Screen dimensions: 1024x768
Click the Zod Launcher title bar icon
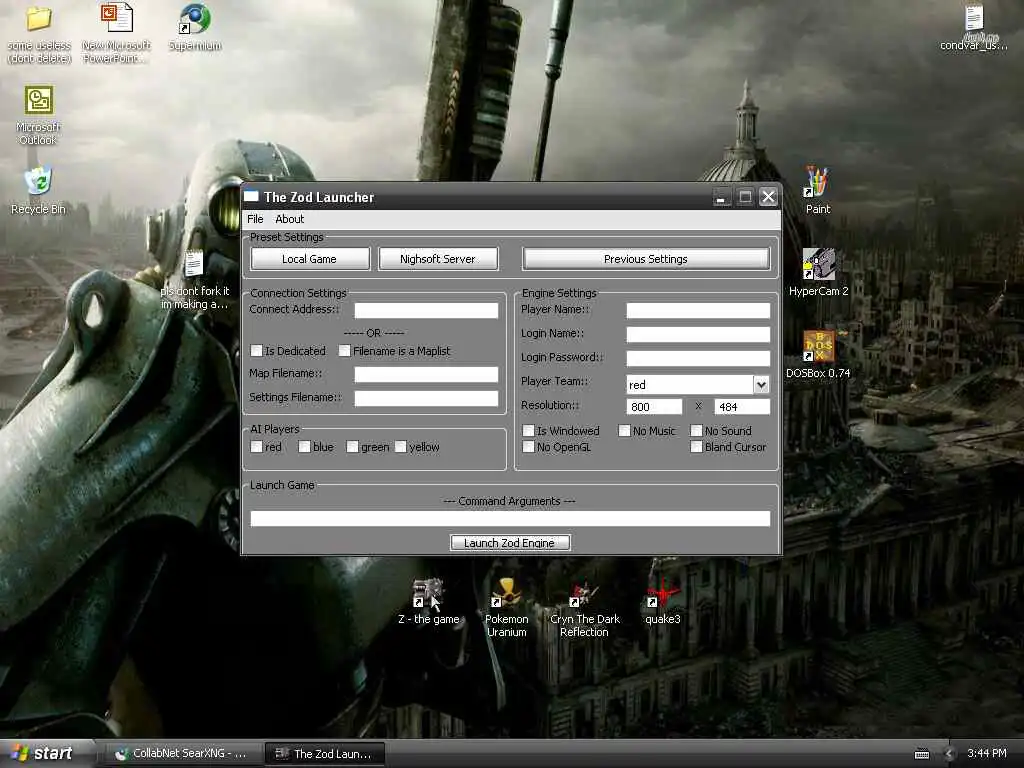pos(251,197)
